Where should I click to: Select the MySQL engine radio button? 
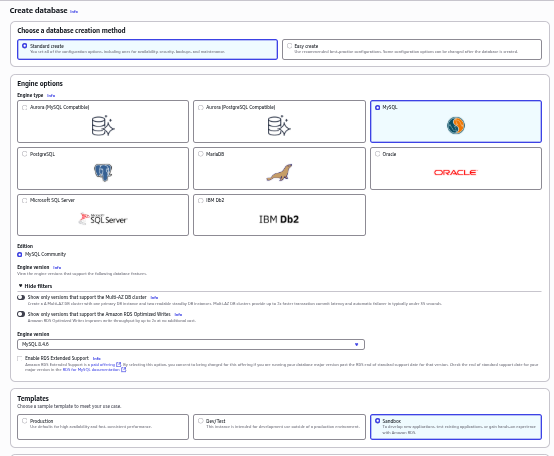point(377,107)
